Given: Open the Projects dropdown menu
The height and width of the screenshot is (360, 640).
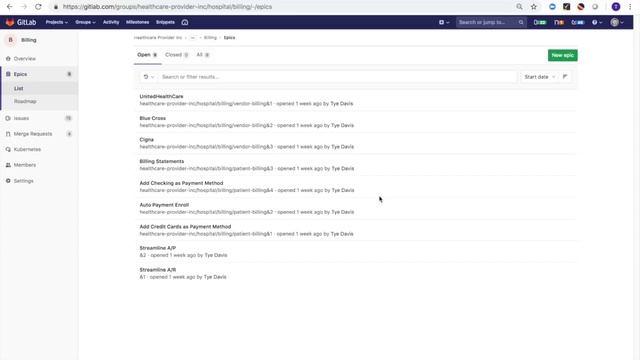Looking at the screenshot, I should (x=57, y=22).
